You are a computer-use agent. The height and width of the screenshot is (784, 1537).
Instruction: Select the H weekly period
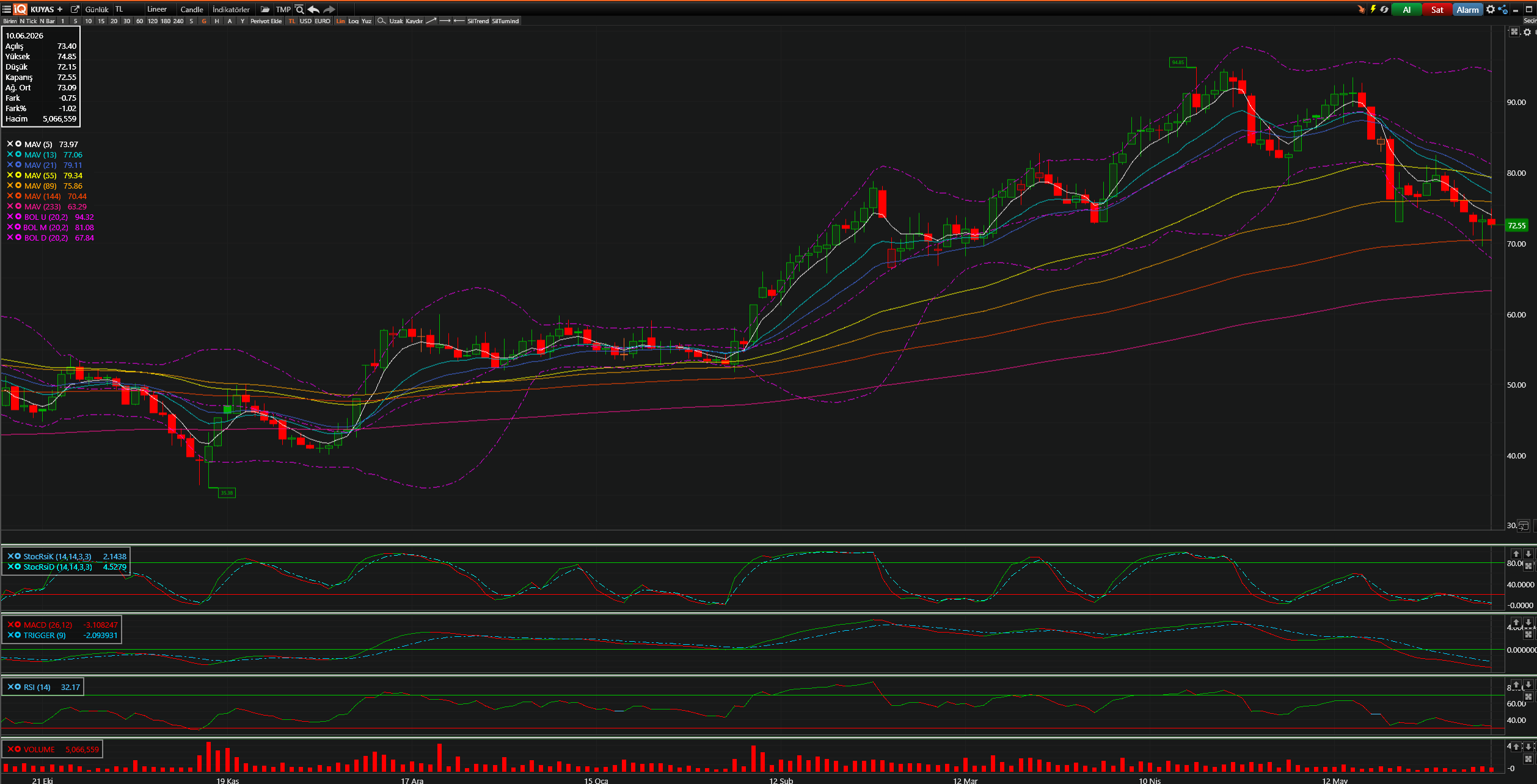click(x=217, y=21)
